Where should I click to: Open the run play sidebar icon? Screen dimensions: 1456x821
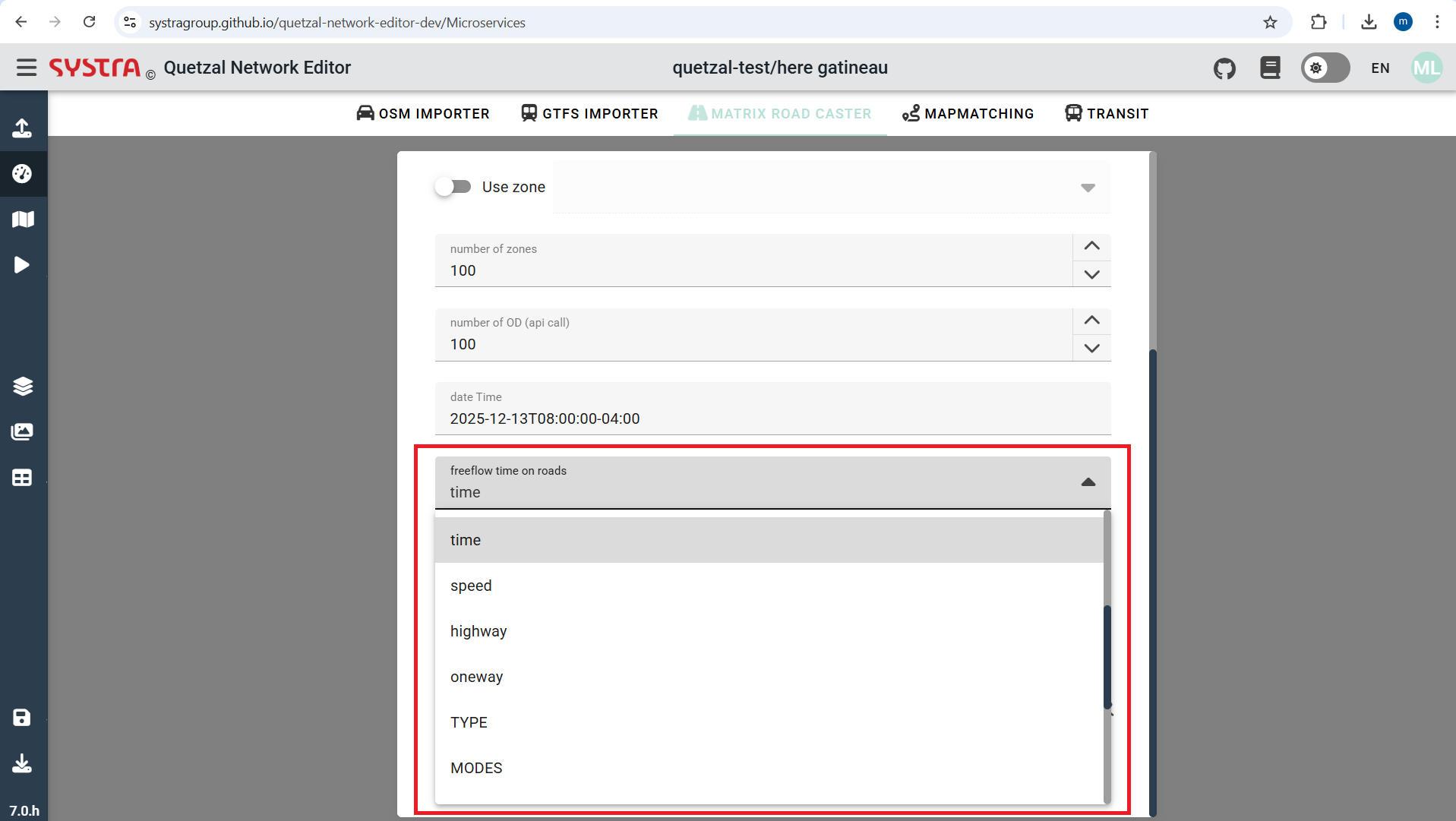[x=22, y=265]
